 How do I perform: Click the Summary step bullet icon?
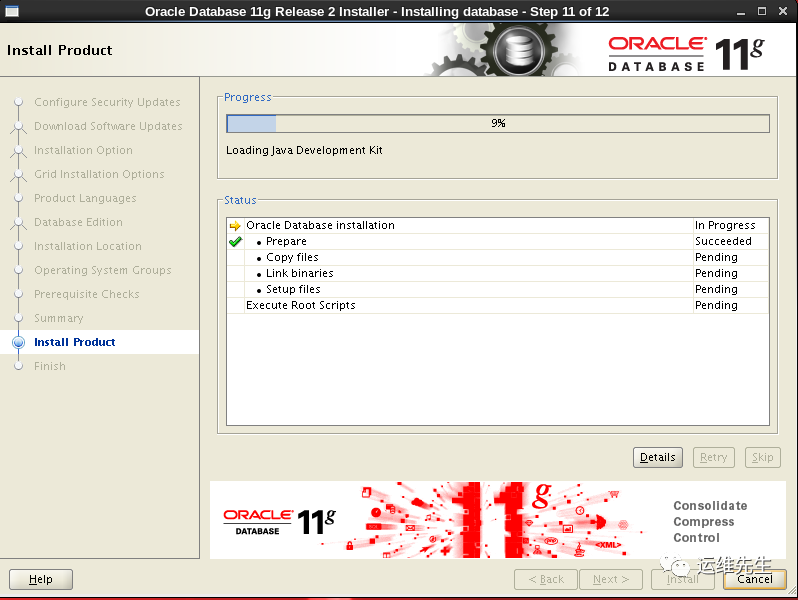click(18, 319)
